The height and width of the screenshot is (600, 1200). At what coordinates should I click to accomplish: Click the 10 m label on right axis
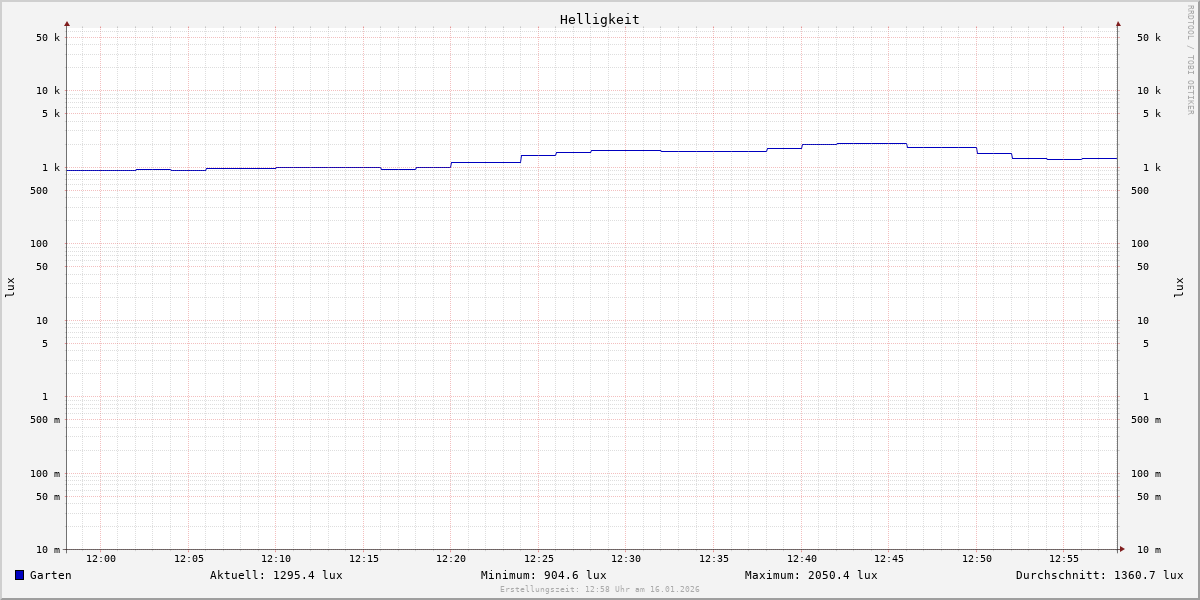click(x=1149, y=550)
